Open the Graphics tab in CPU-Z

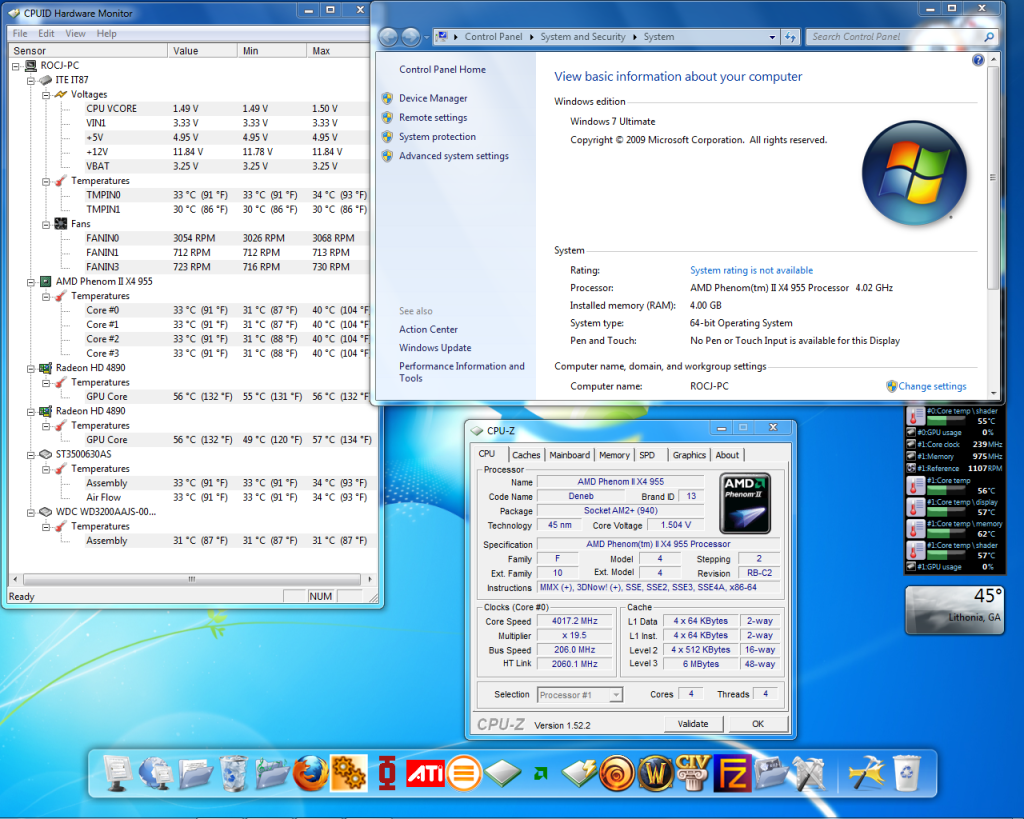[x=689, y=455]
